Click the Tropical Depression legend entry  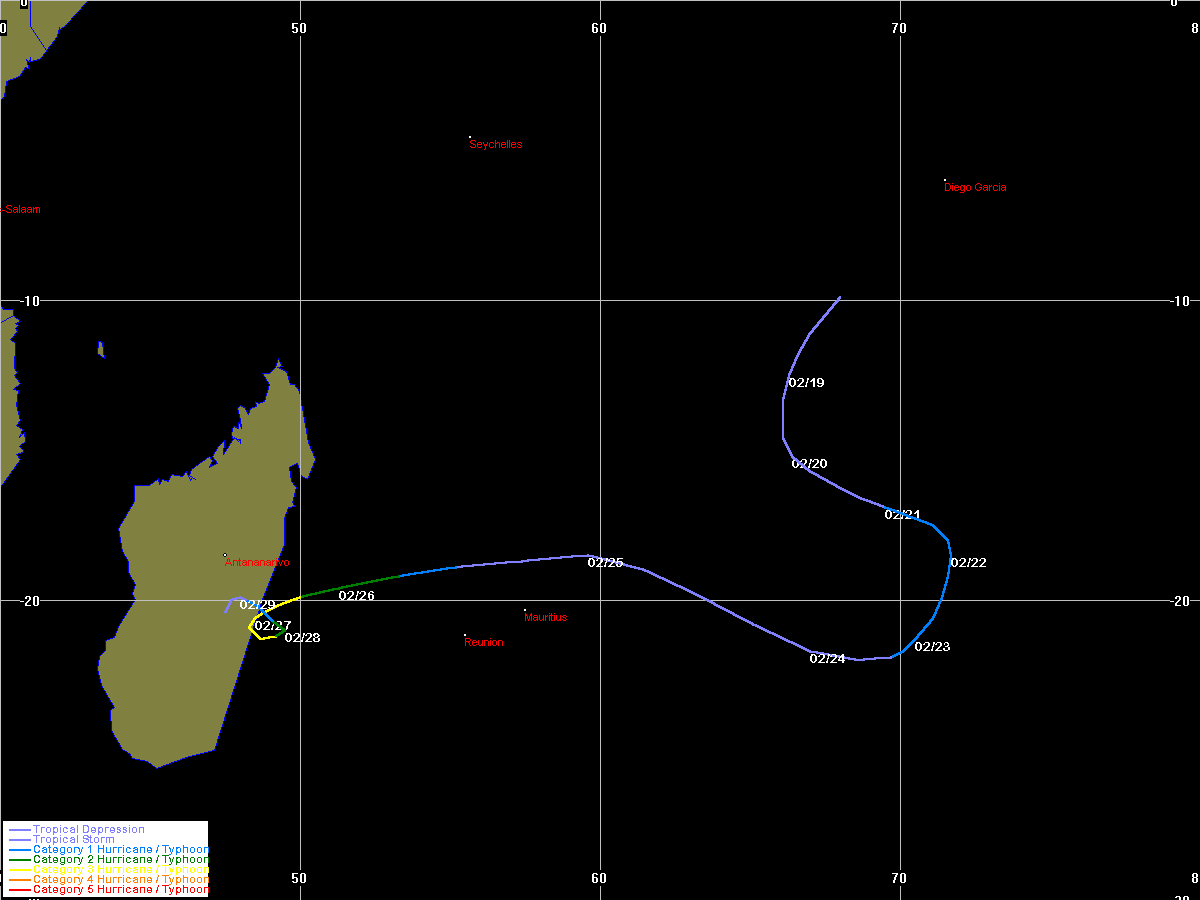88,829
